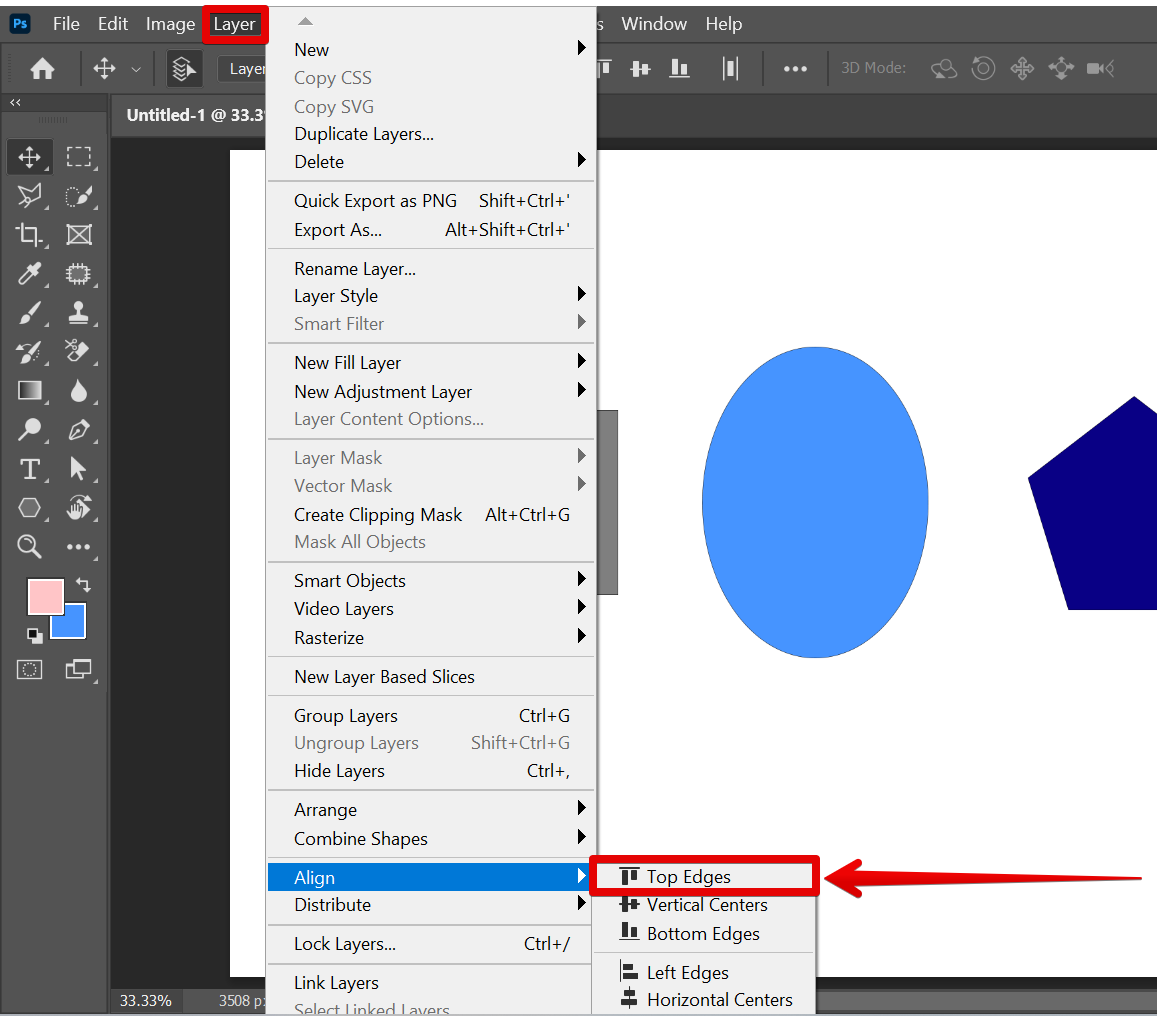Swap foreground and background colors
The image size is (1157, 1016).
pos(84,584)
